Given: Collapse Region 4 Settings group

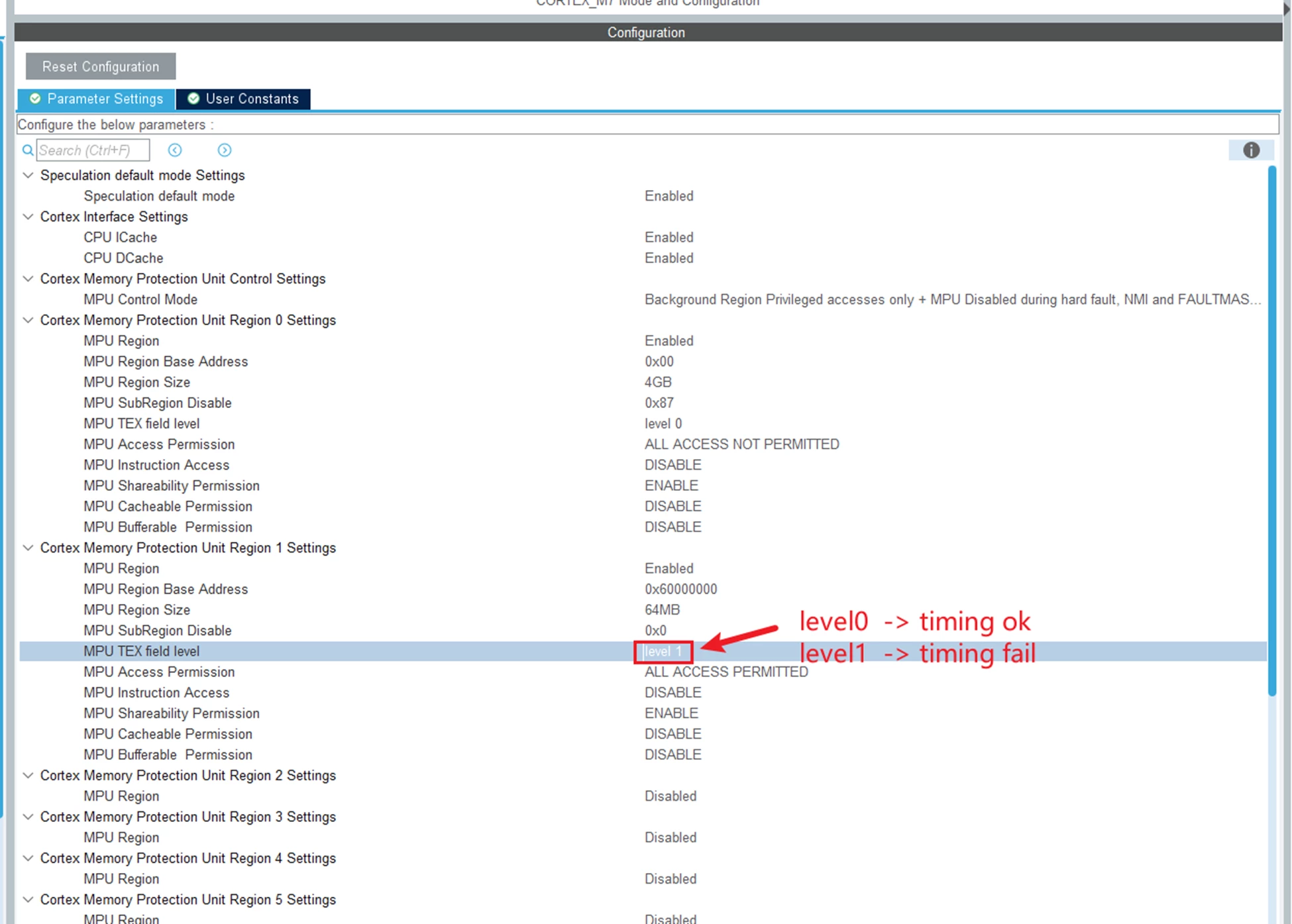Looking at the screenshot, I should [28, 858].
